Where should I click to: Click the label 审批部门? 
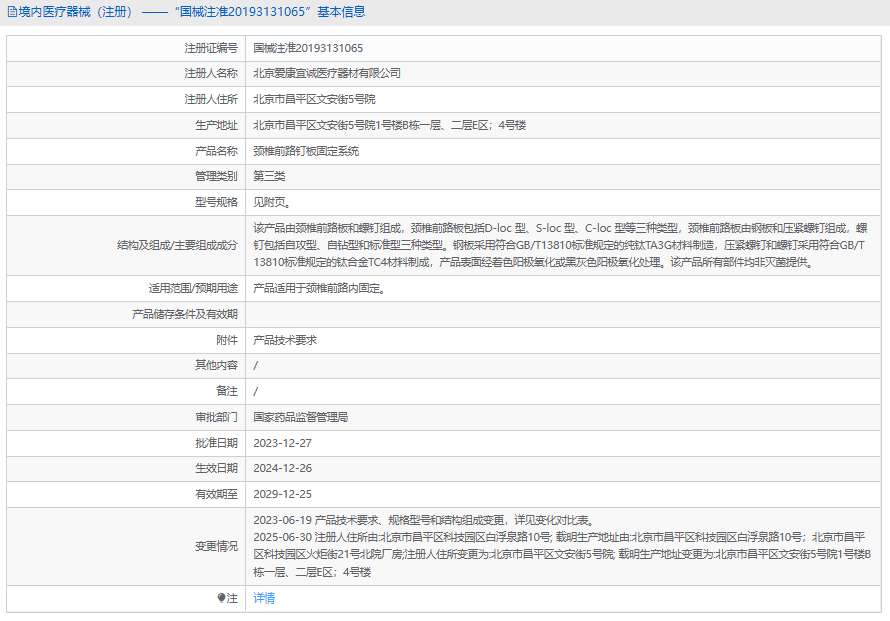pyautogui.click(x=216, y=417)
